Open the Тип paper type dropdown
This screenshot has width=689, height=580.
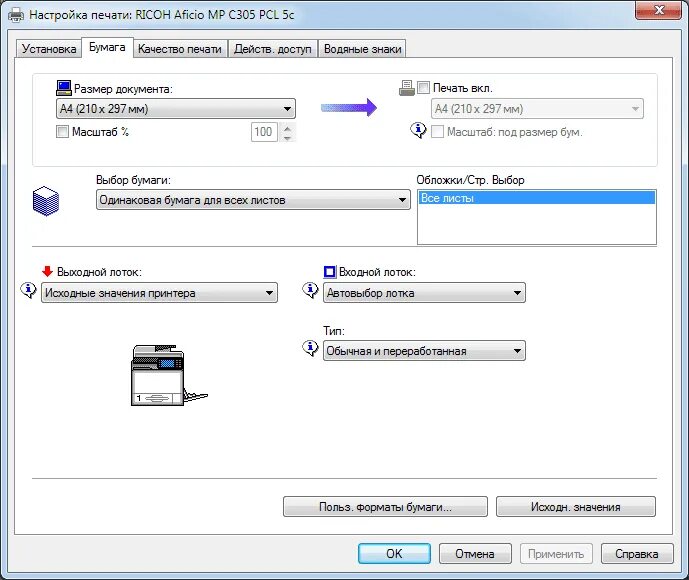tap(424, 351)
